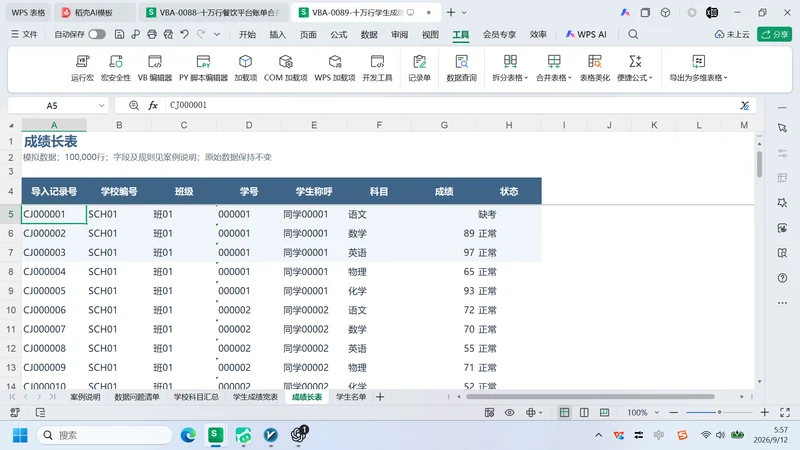Switch to the 数据 ribbon tab

pyautogui.click(x=369, y=34)
